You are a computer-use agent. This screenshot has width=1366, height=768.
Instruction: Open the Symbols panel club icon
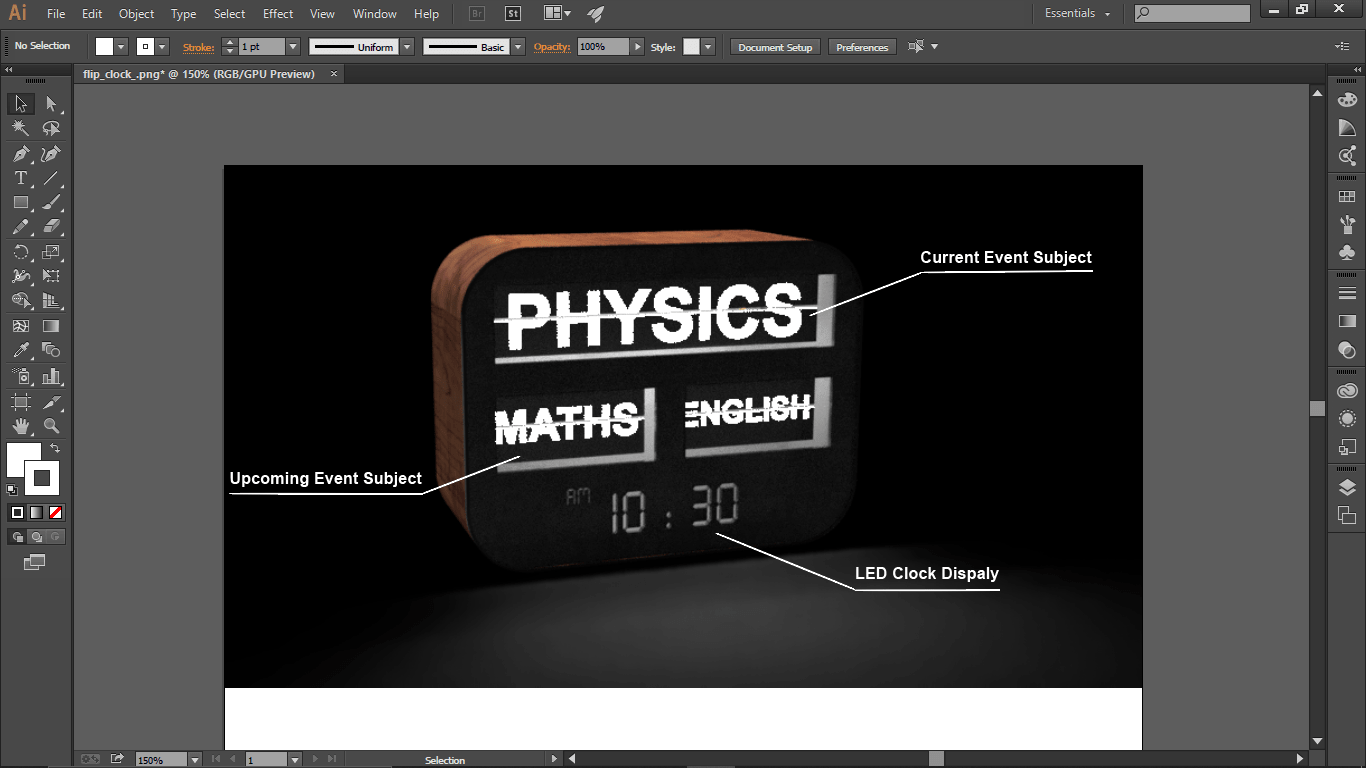point(1347,254)
